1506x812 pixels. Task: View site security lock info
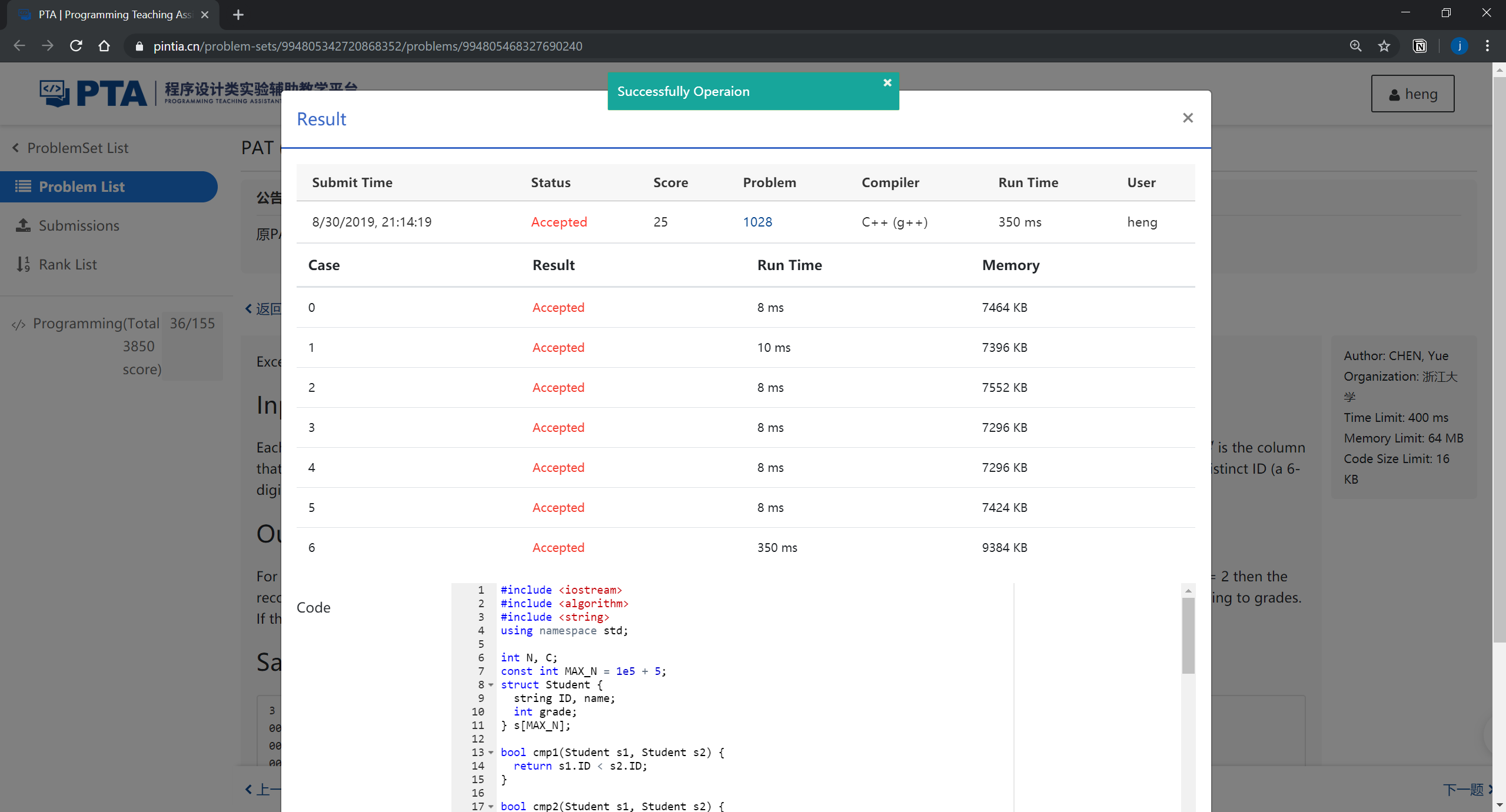click(139, 46)
